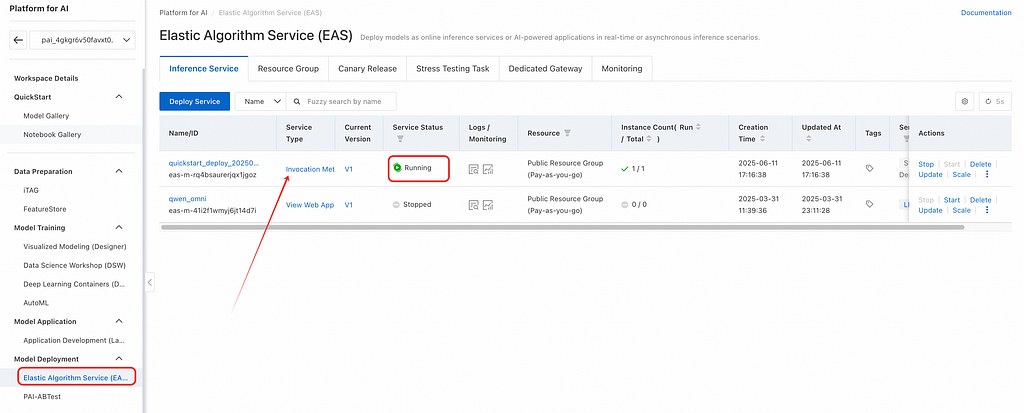
Task: Open Notebook Gallery in sidebar
Action: coord(52,135)
